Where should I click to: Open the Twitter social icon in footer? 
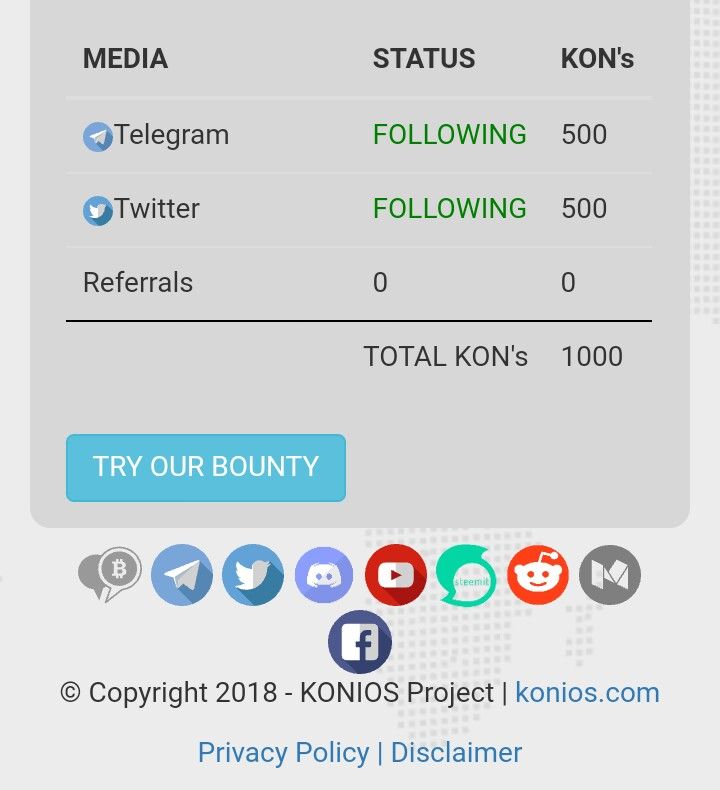[253, 575]
